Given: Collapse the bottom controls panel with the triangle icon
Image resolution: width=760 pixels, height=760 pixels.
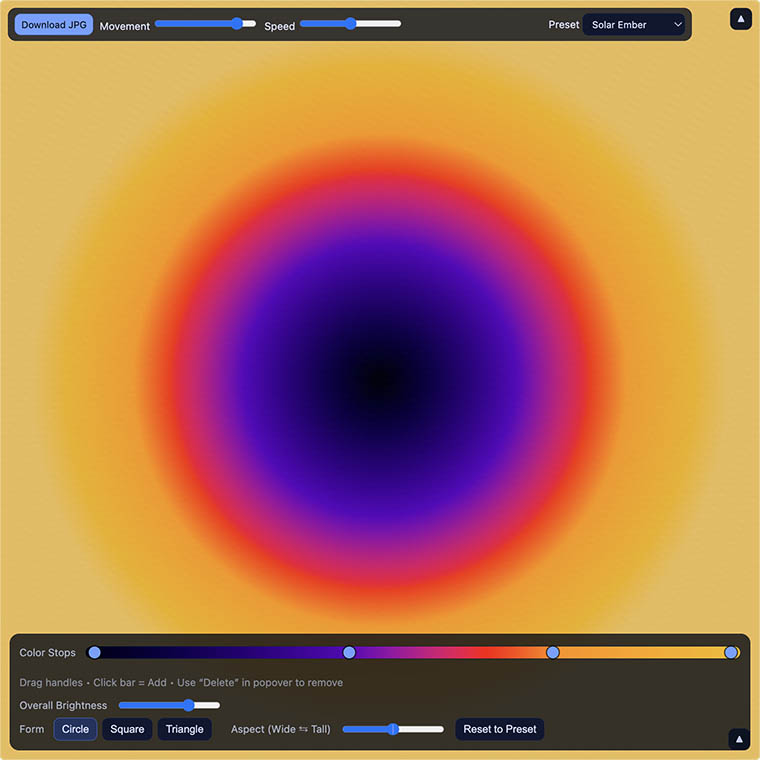Looking at the screenshot, I should 739,739.
